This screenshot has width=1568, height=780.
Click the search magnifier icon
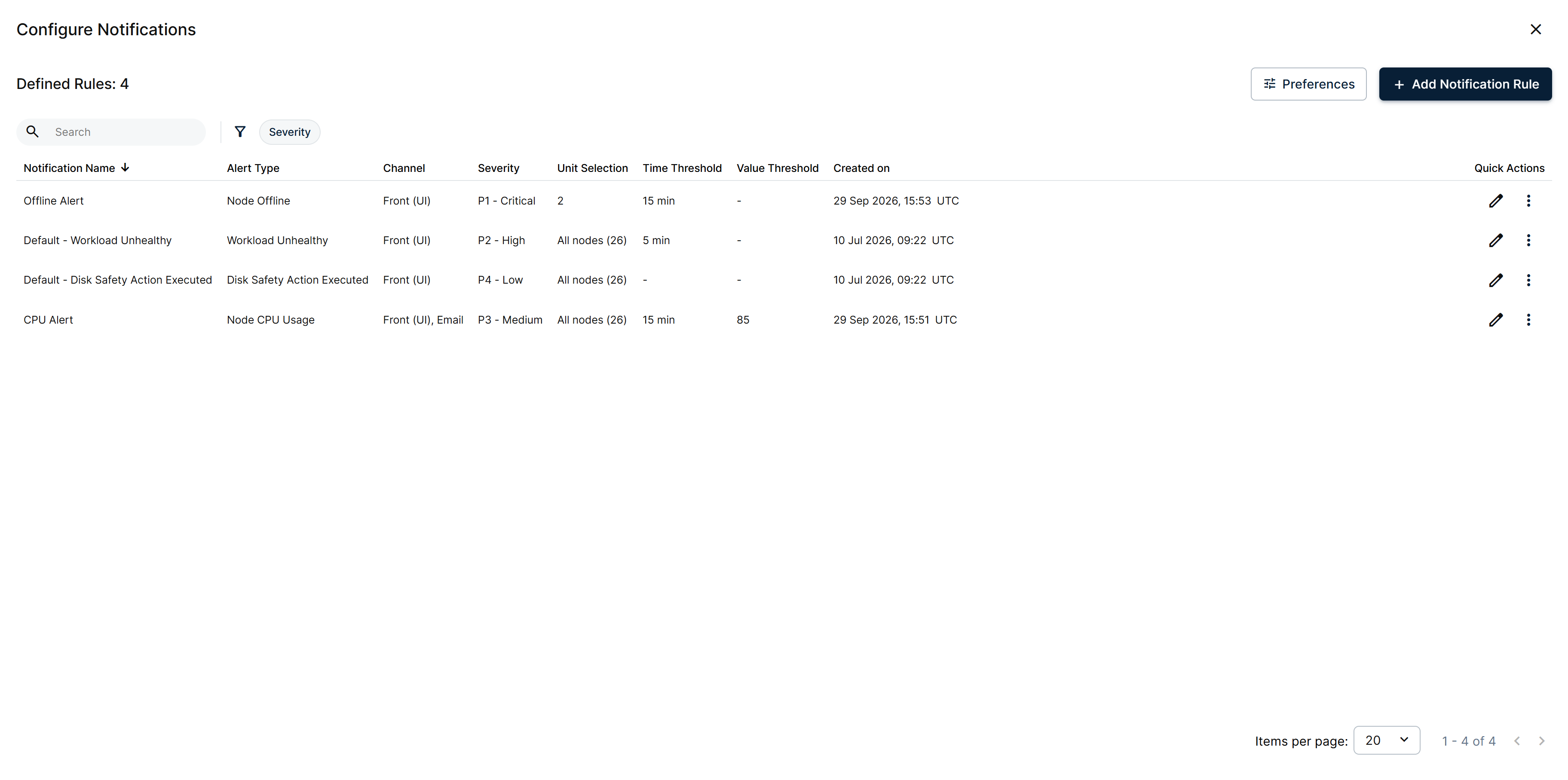pyautogui.click(x=33, y=132)
